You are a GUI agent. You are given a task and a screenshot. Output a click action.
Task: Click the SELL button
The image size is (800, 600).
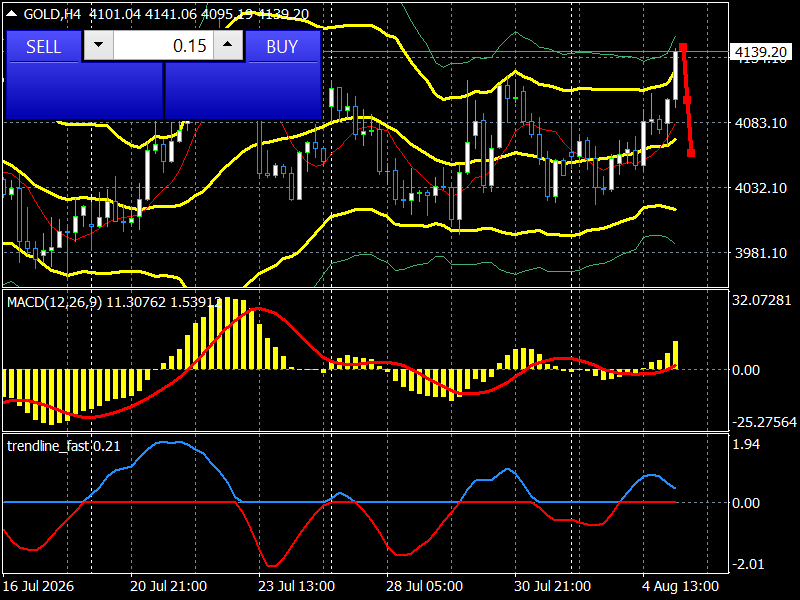(x=43, y=46)
